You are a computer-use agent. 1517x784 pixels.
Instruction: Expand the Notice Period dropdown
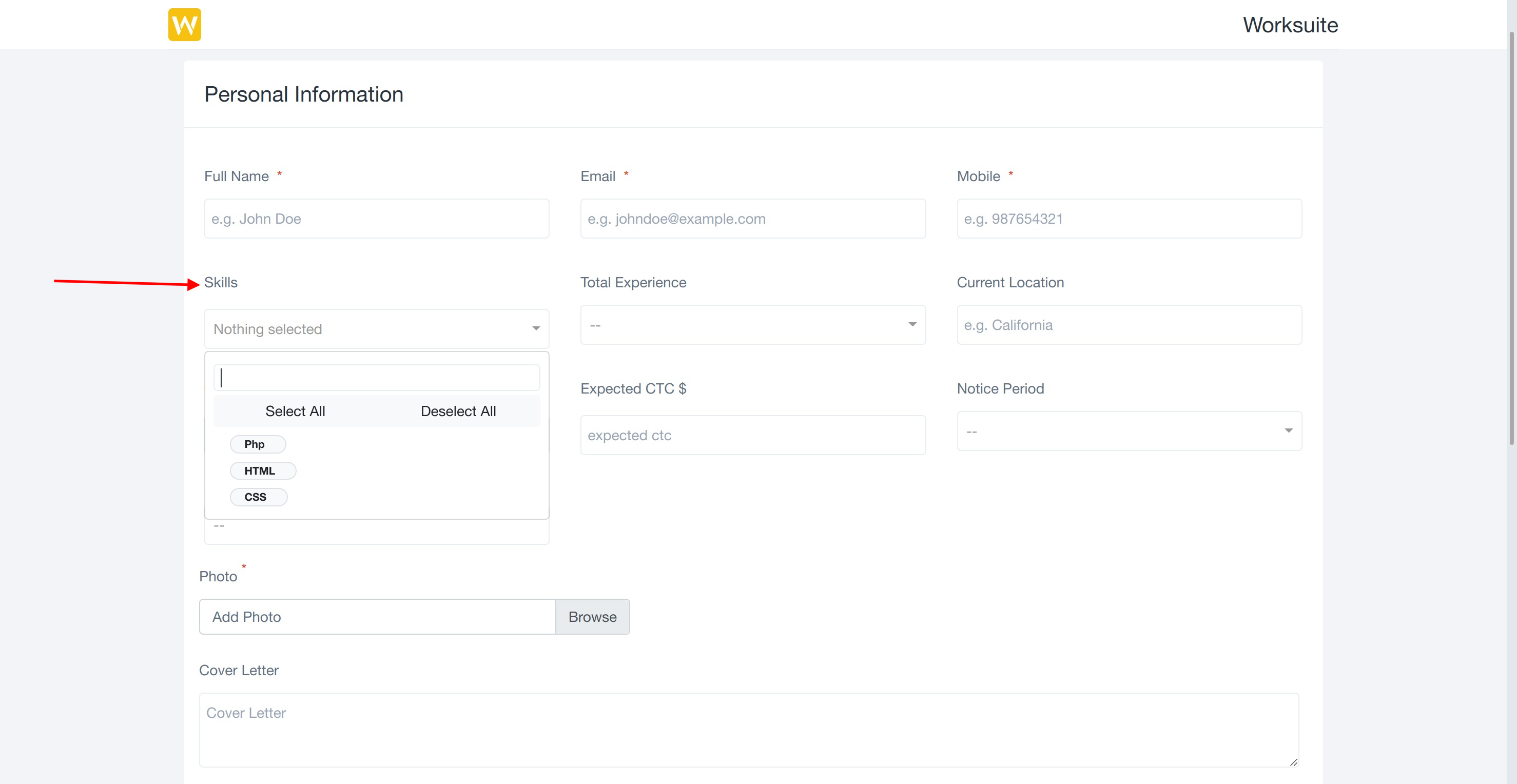click(x=1288, y=431)
